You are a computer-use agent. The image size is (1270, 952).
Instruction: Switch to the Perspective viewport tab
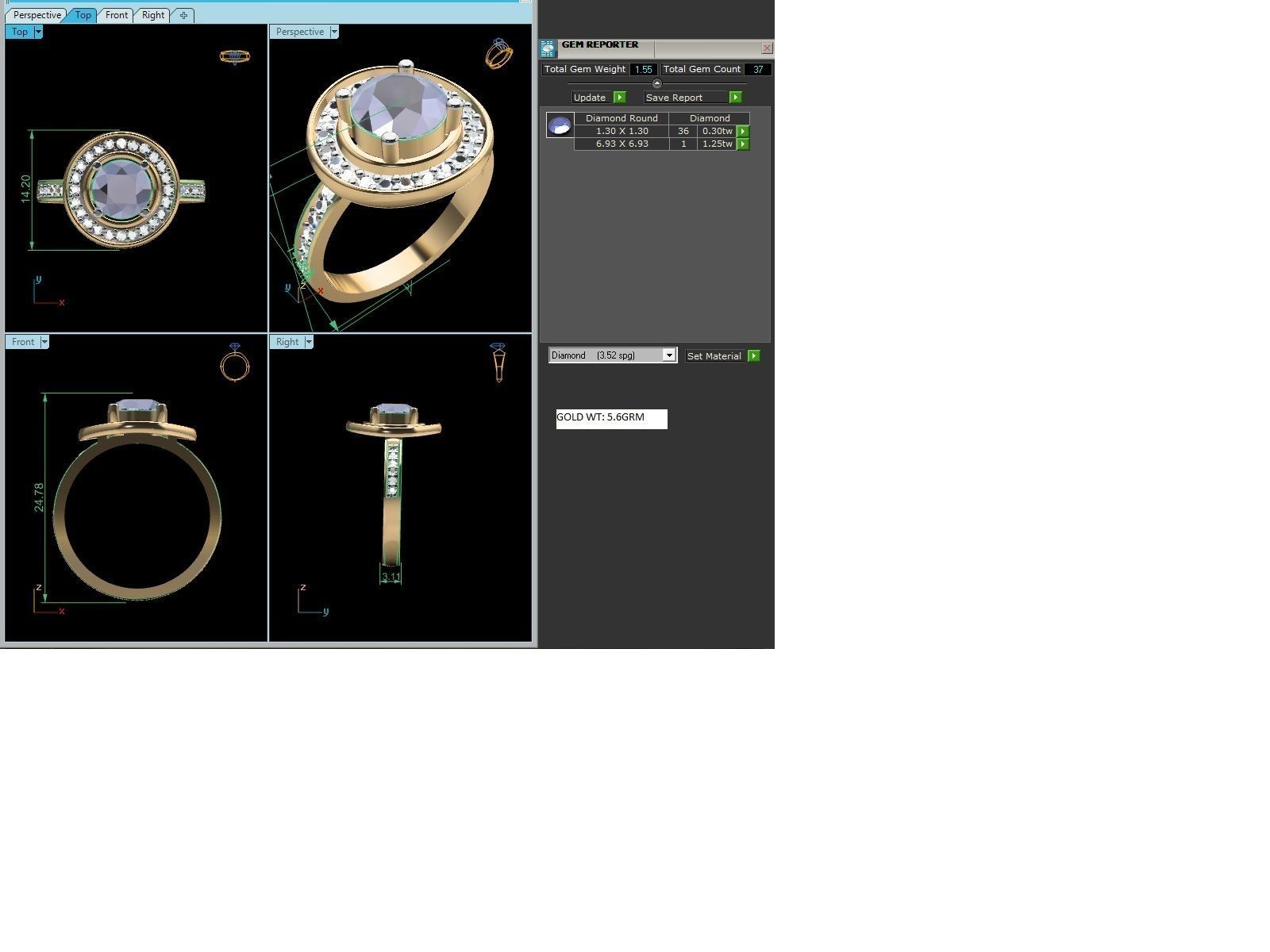(37, 15)
